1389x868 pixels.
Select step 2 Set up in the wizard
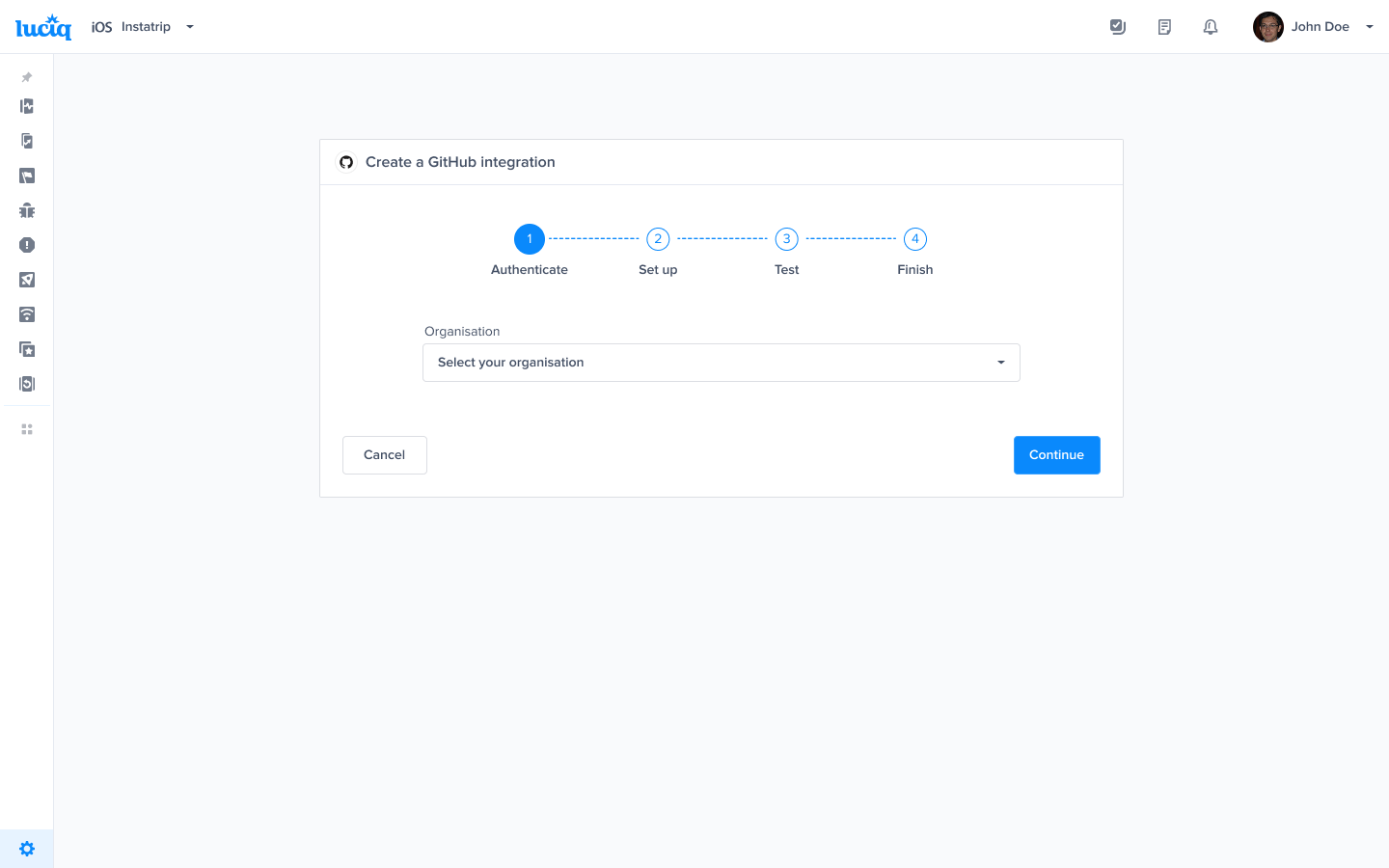[658, 238]
